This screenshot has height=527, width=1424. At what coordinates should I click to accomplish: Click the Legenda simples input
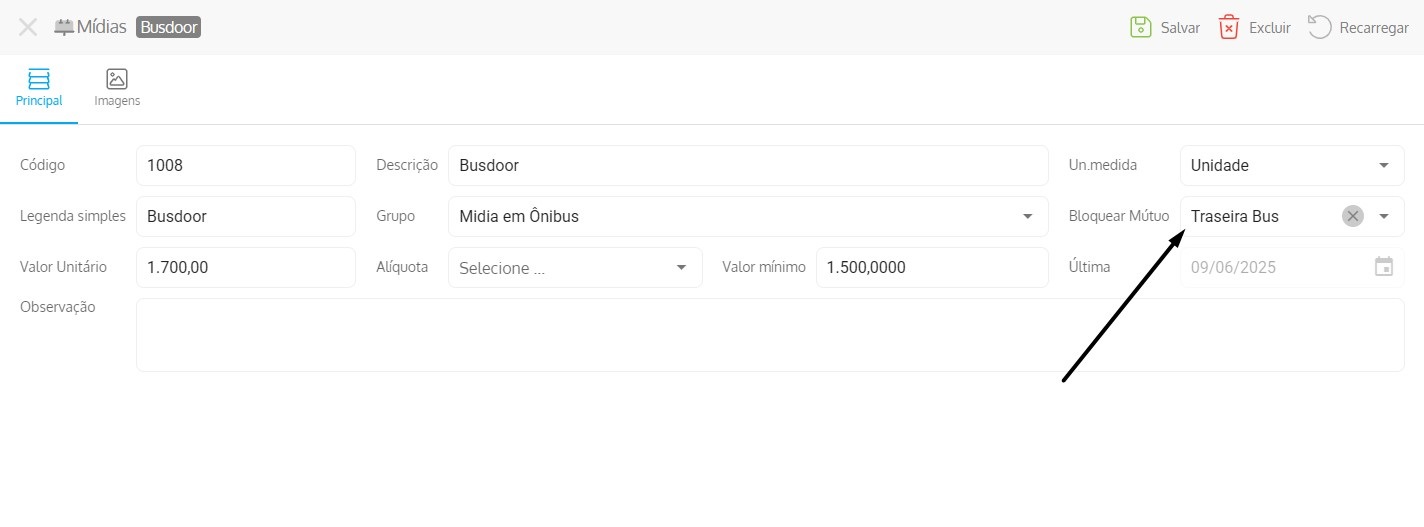246,216
